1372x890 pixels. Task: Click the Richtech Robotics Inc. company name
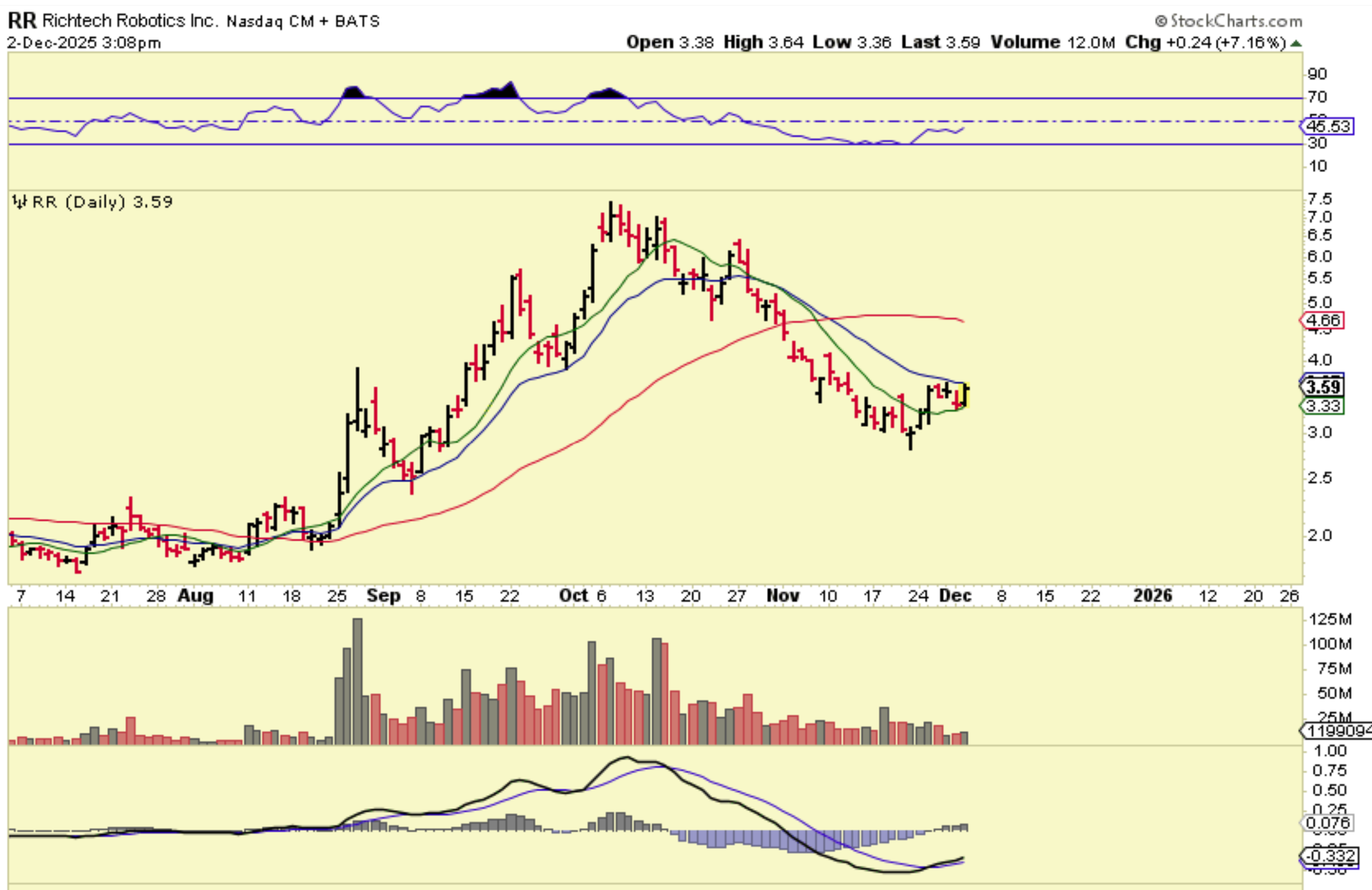[x=130, y=21]
